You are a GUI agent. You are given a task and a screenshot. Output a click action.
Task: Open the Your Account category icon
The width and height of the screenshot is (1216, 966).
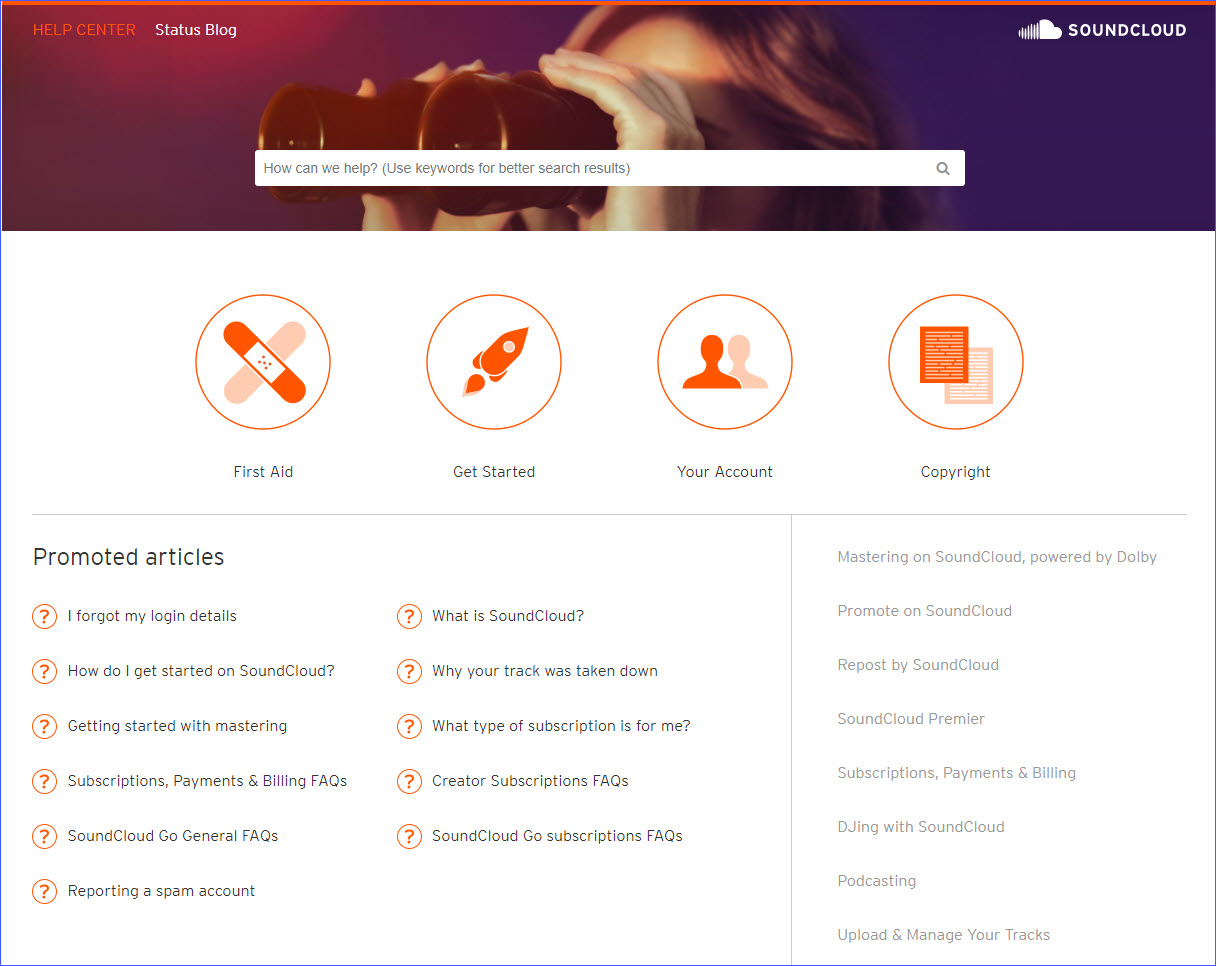click(x=724, y=362)
